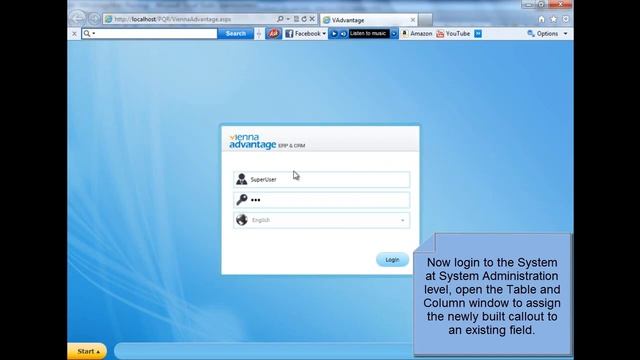Click the address bar search magnifier icon
Screen dimensions: 640x360
tap(280, 19)
